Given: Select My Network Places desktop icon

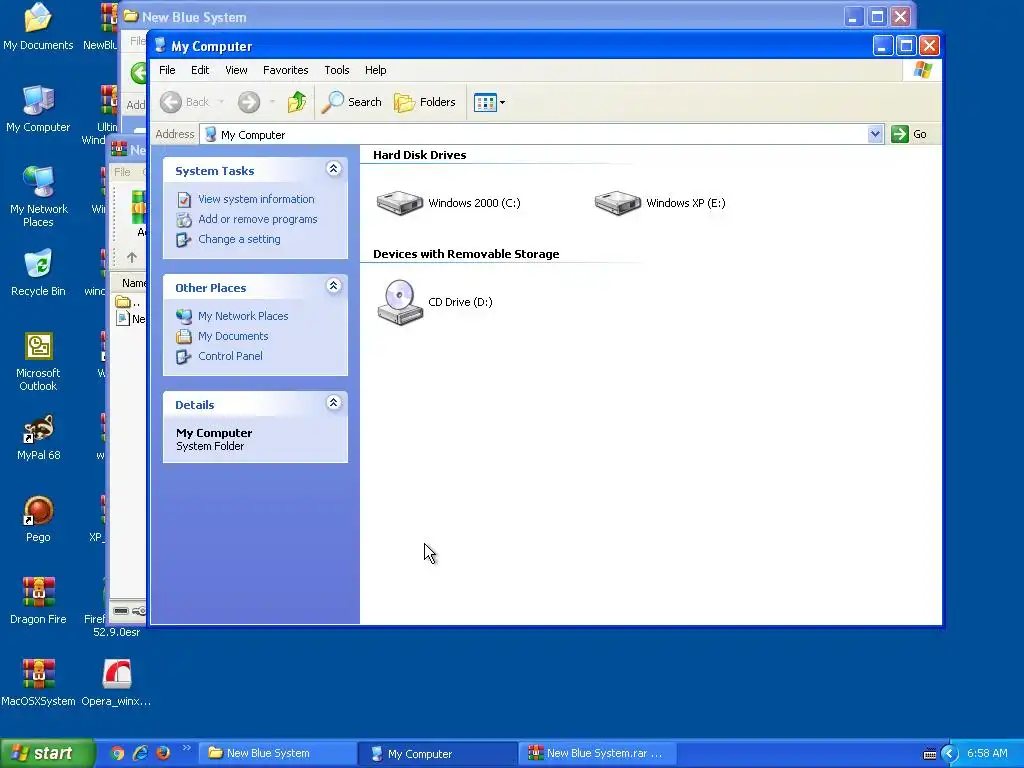Looking at the screenshot, I should click(39, 196).
